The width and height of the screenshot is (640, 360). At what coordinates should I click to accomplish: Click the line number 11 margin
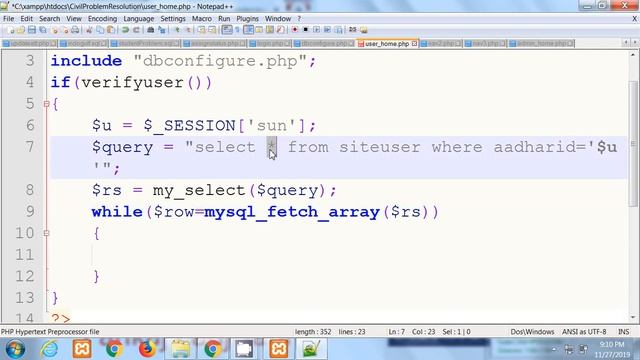point(24,255)
